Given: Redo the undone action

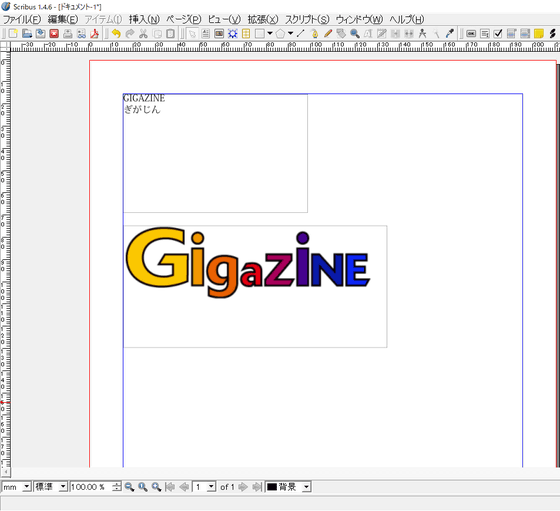Looking at the screenshot, I should tap(130, 34).
